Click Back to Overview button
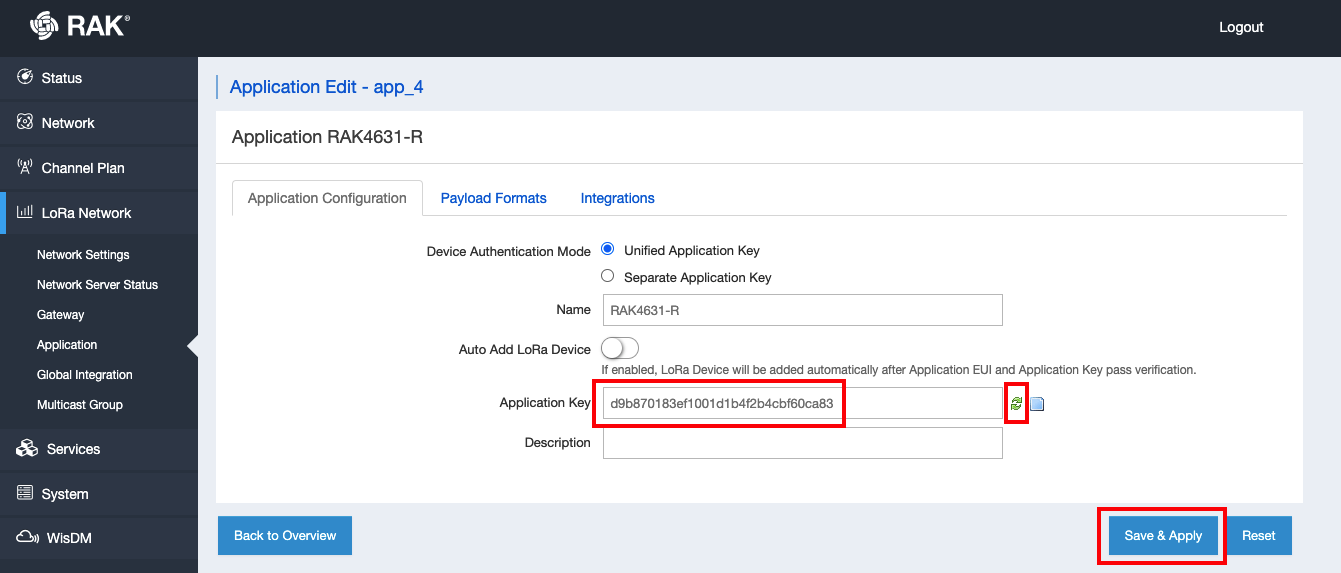1341x573 pixels. [x=285, y=535]
